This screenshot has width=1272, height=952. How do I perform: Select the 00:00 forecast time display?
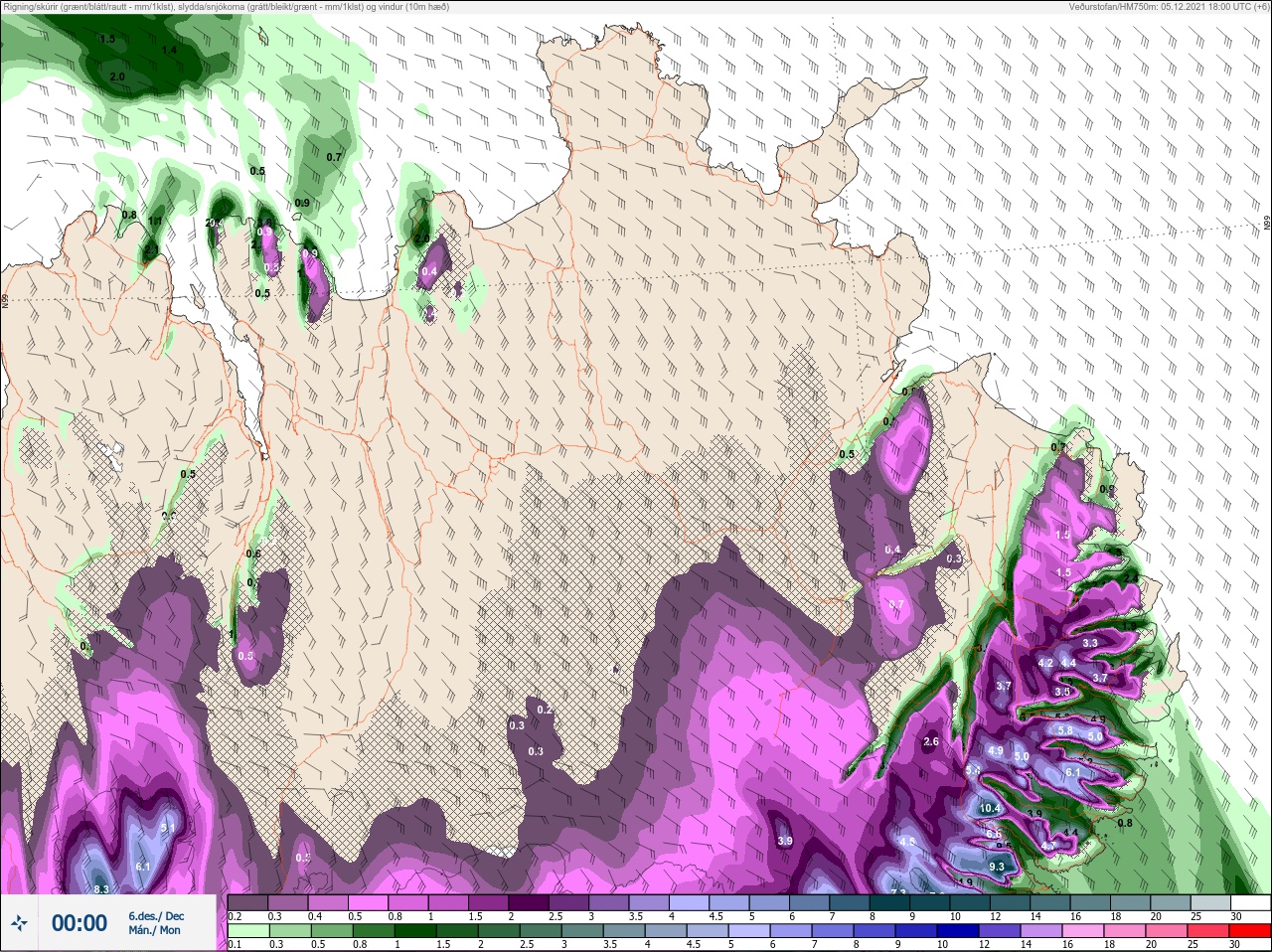click(79, 923)
